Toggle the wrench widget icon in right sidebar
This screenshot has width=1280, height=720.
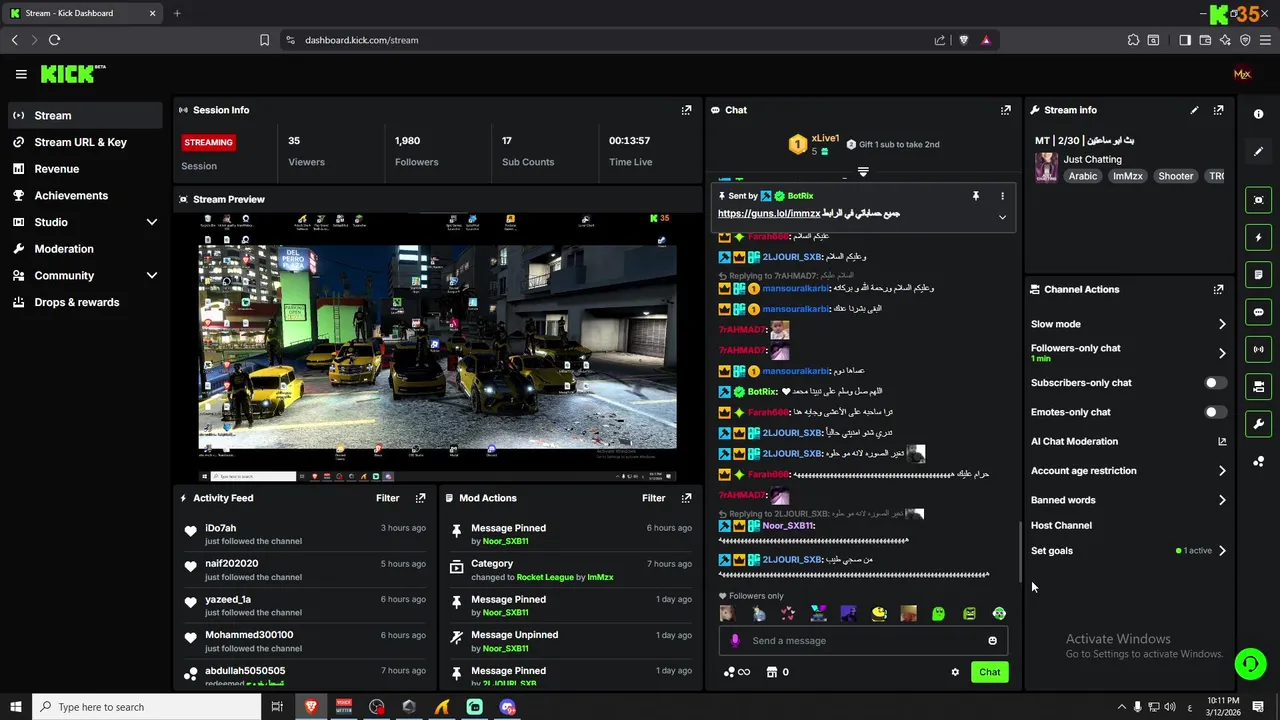coord(1259,423)
